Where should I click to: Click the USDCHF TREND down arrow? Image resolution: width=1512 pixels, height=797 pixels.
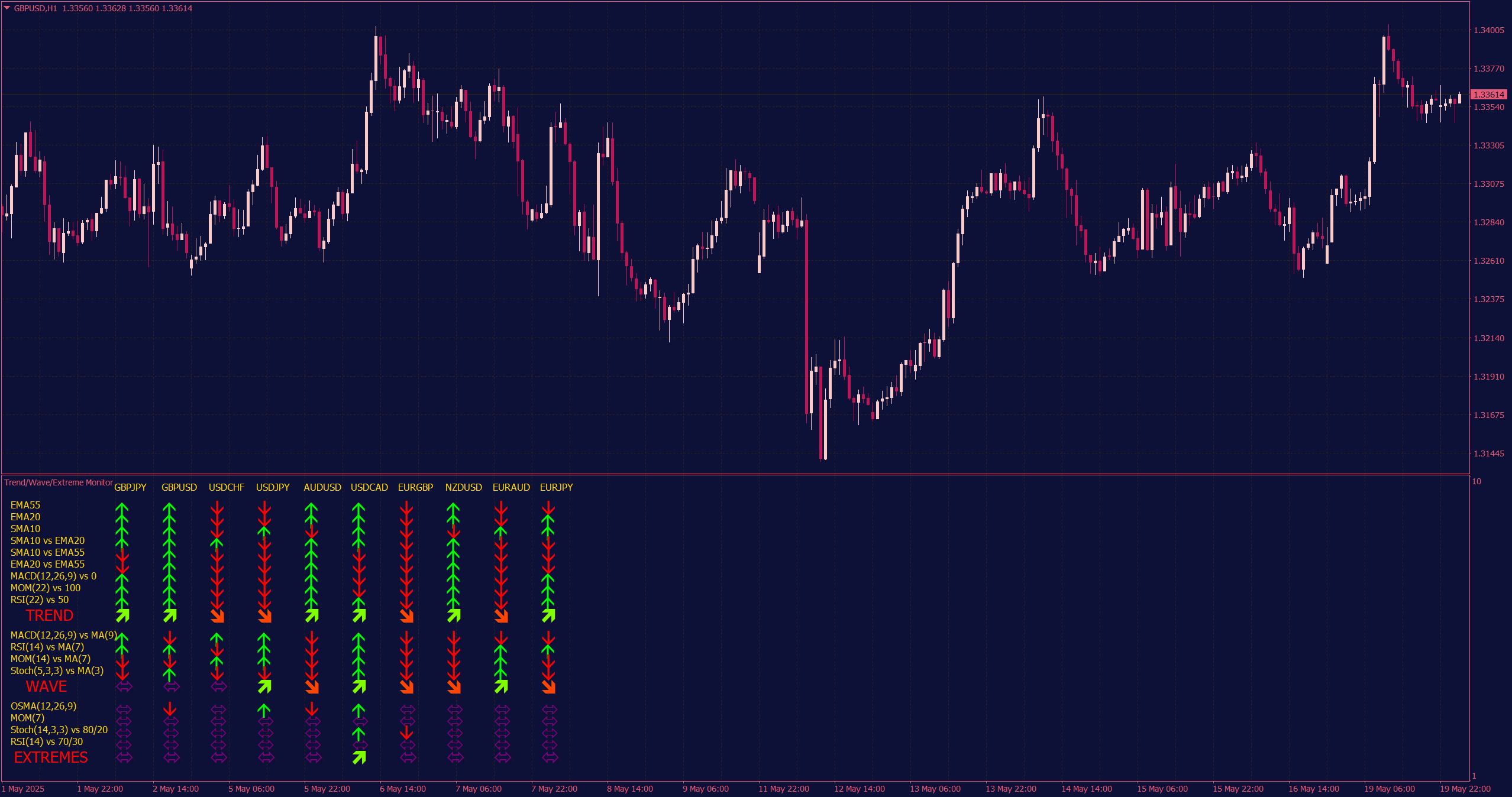pyautogui.click(x=217, y=615)
